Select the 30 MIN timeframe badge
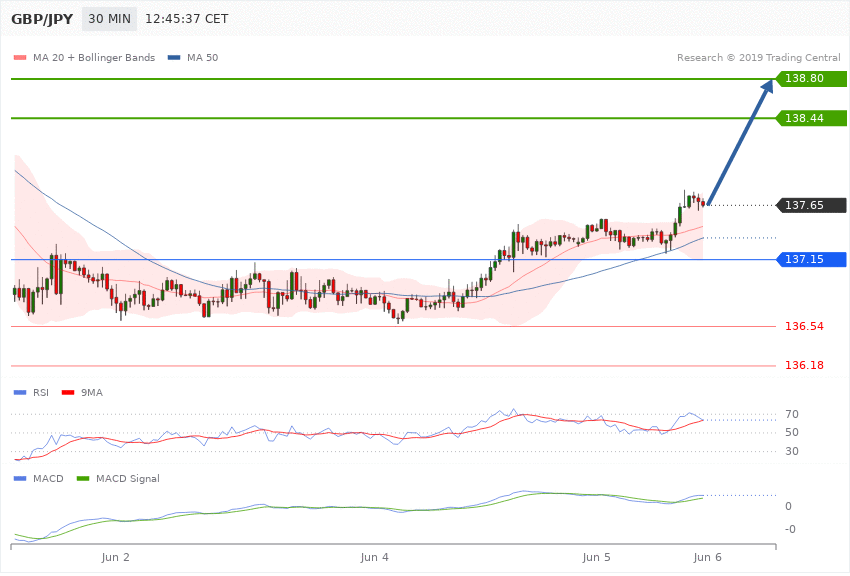The height and width of the screenshot is (576, 850). coord(110,19)
